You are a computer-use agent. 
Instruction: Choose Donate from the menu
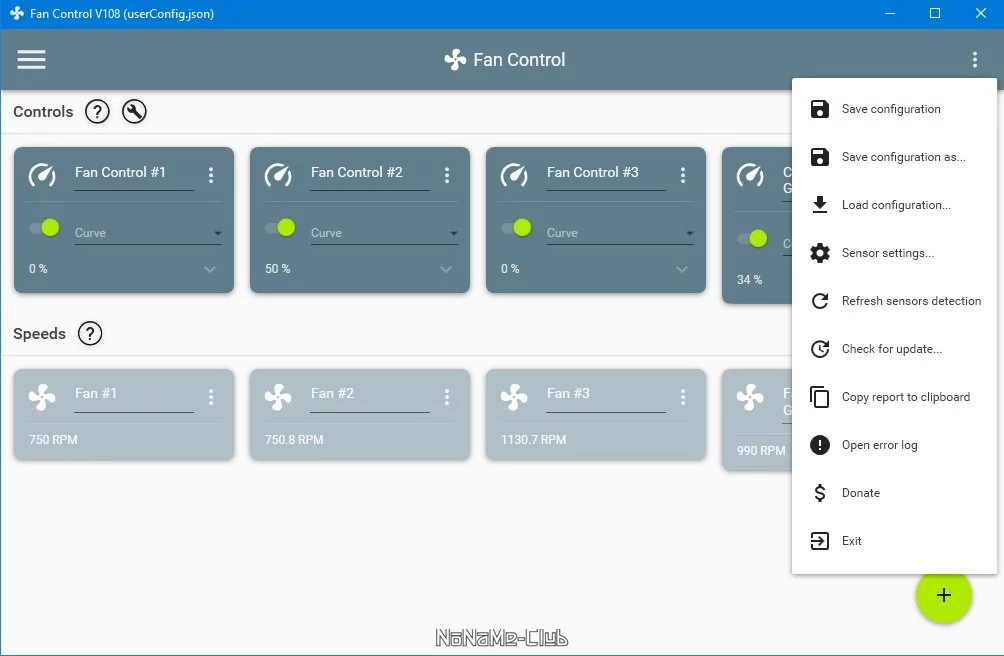894,493
